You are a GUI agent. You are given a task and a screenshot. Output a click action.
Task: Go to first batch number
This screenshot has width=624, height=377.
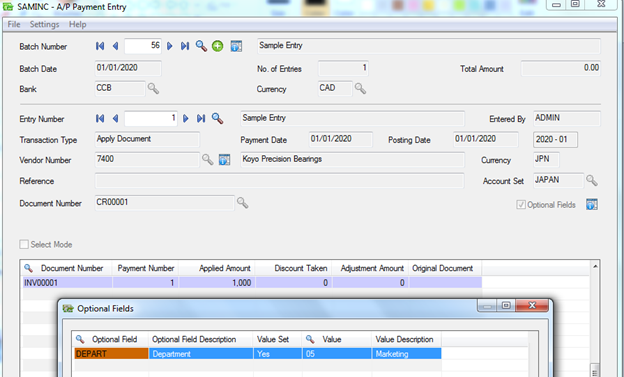point(100,46)
